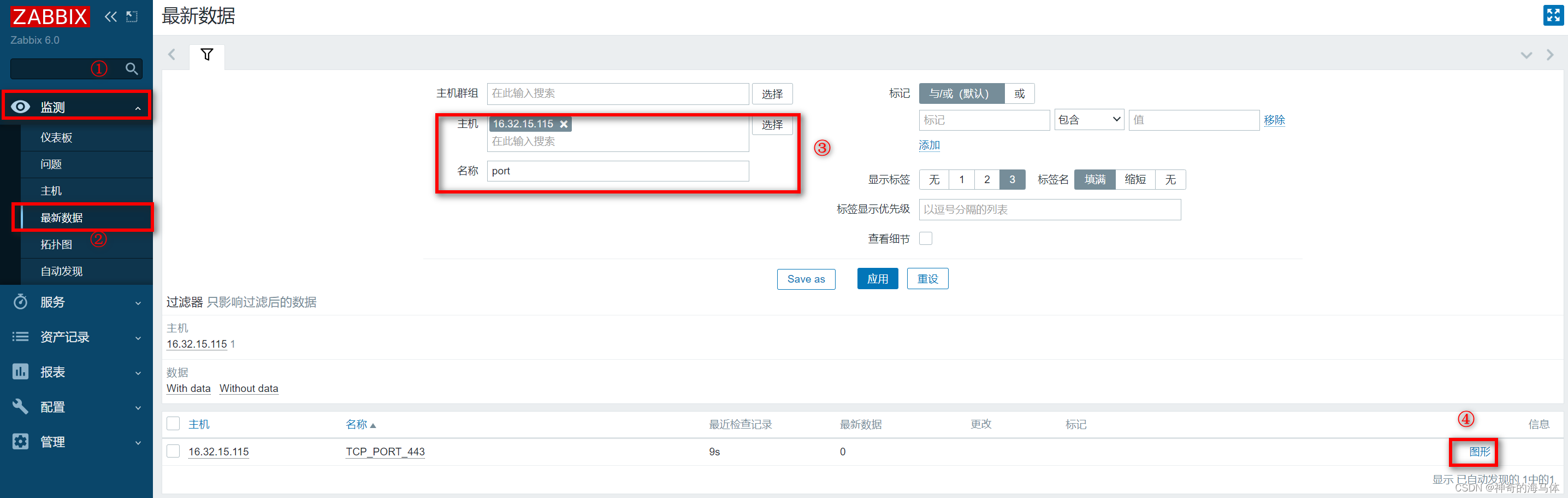
Task: Open the TCP_PORT_443 item name
Action: pos(385,452)
